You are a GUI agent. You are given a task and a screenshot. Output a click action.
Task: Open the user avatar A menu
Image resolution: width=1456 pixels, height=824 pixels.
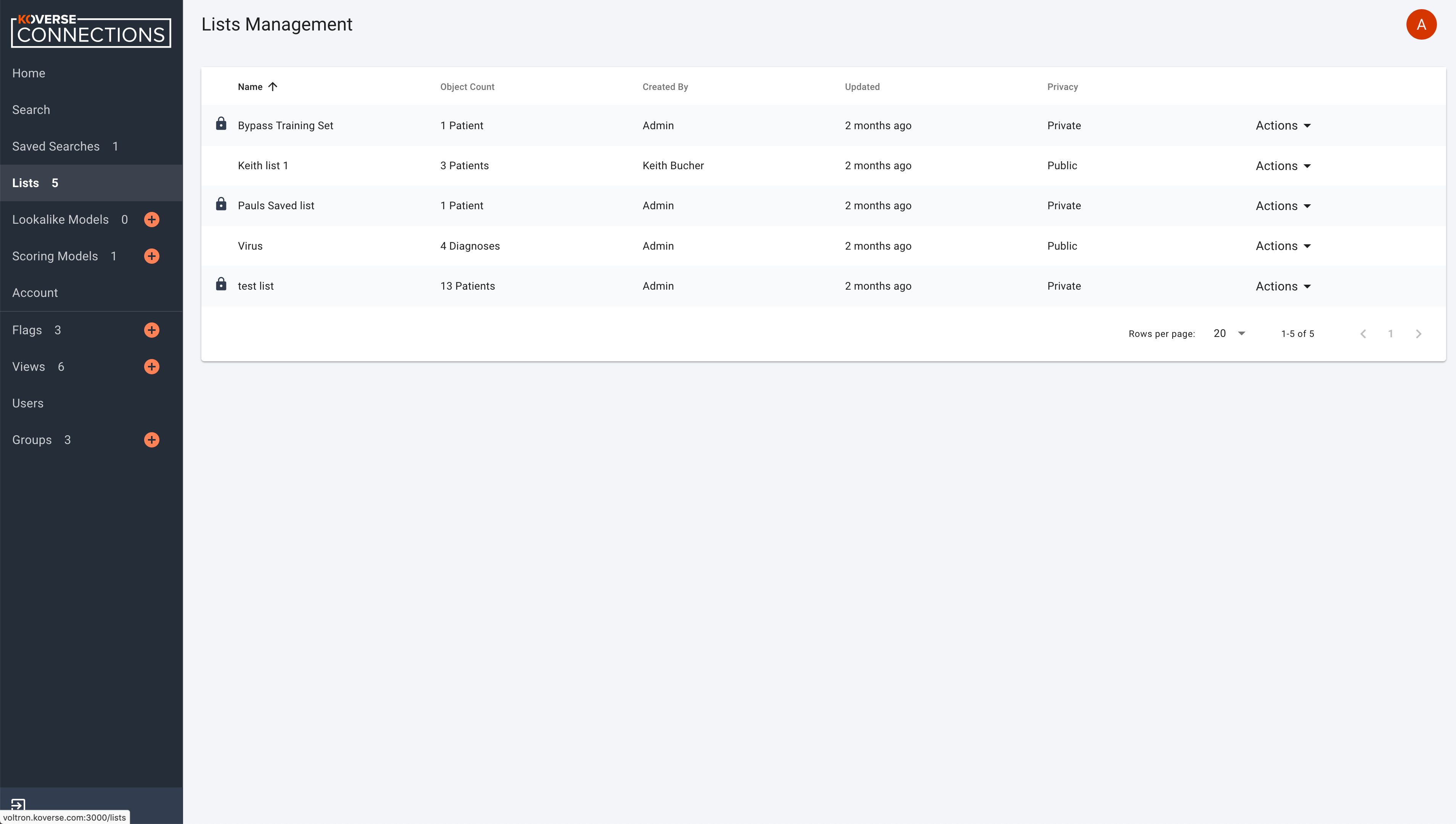(1421, 24)
